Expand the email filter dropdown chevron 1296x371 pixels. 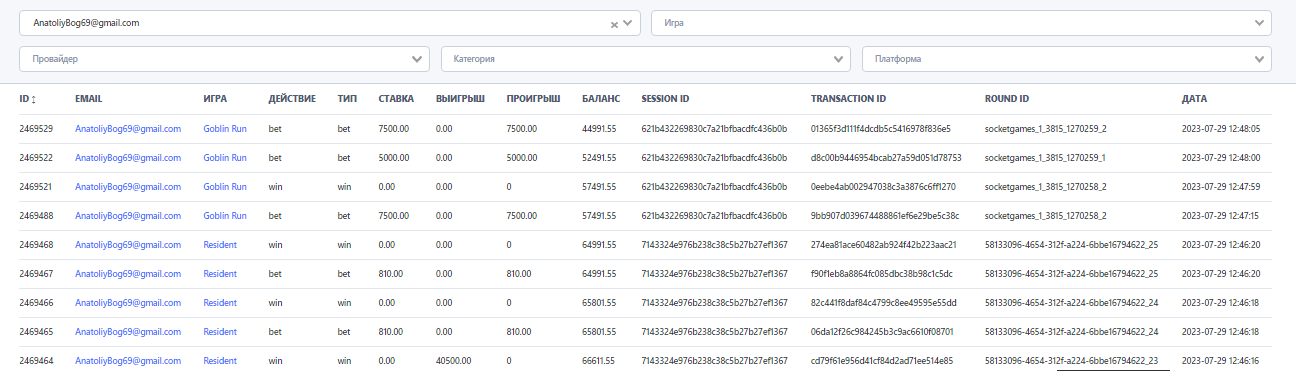coord(628,23)
